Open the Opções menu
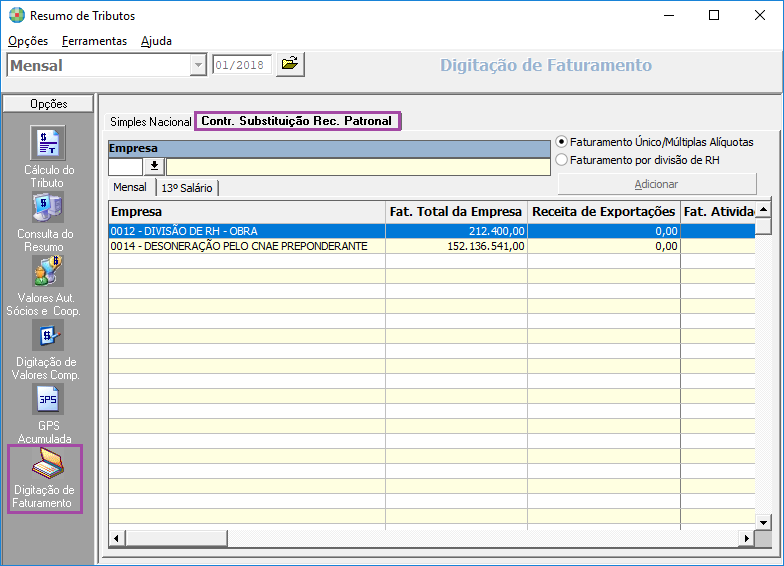Viewport: 784px width, 566px height. (x=28, y=41)
